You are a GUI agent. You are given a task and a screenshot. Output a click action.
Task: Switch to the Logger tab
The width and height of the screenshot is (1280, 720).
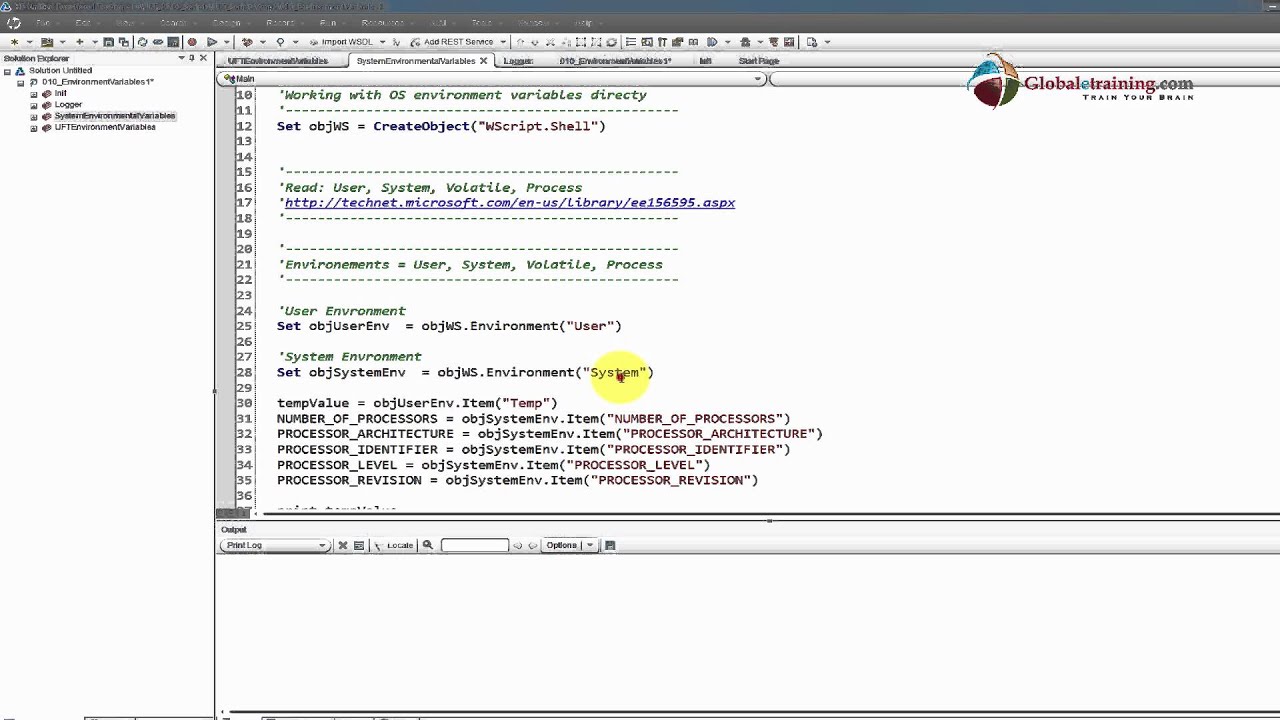click(518, 61)
